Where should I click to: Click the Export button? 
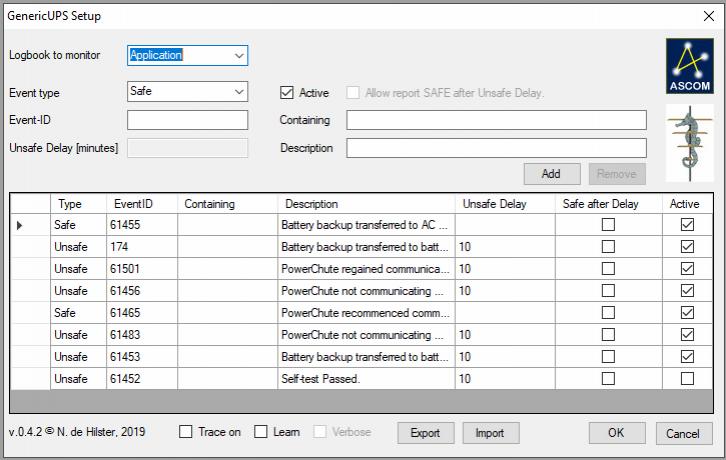425,433
